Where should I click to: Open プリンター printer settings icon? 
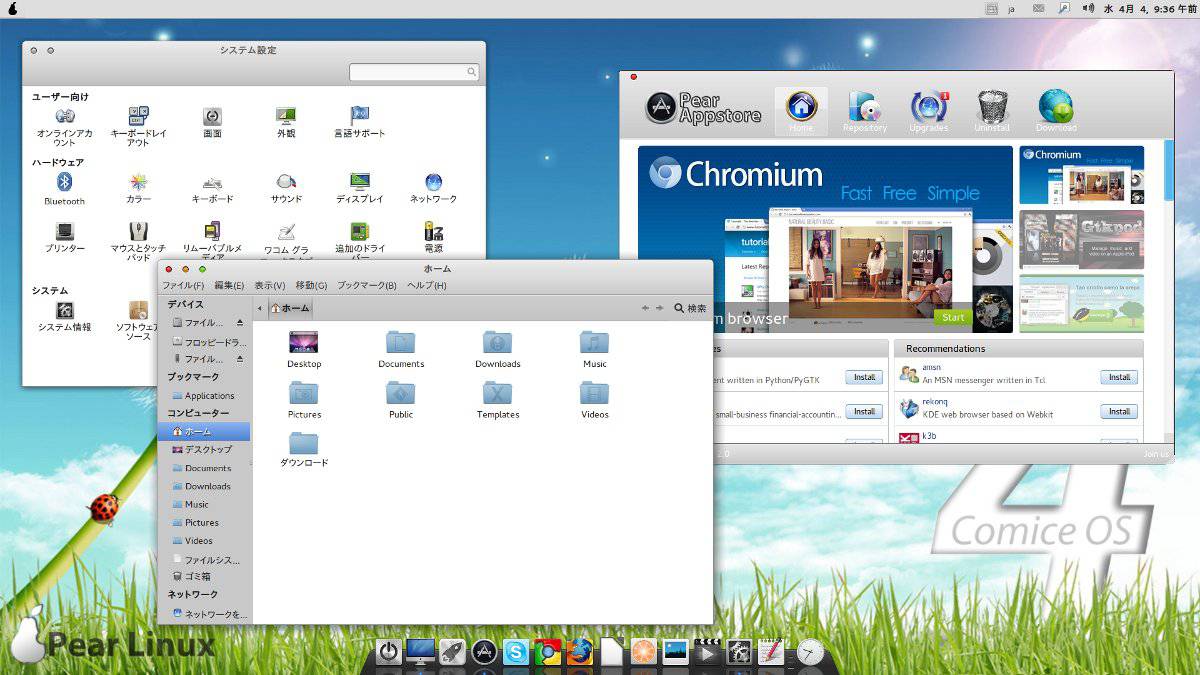(x=65, y=237)
